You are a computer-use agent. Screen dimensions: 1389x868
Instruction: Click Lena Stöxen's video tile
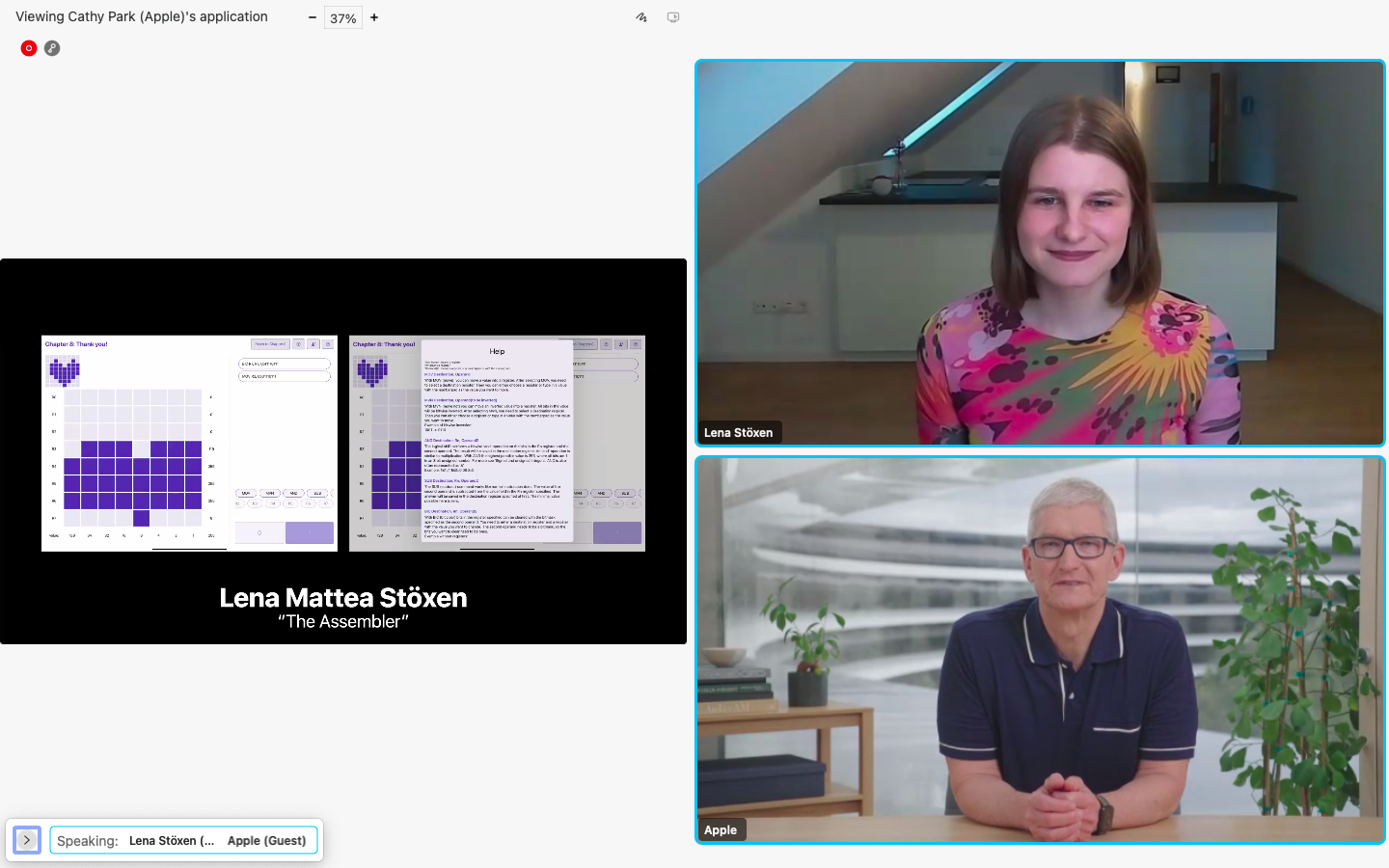point(1040,253)
